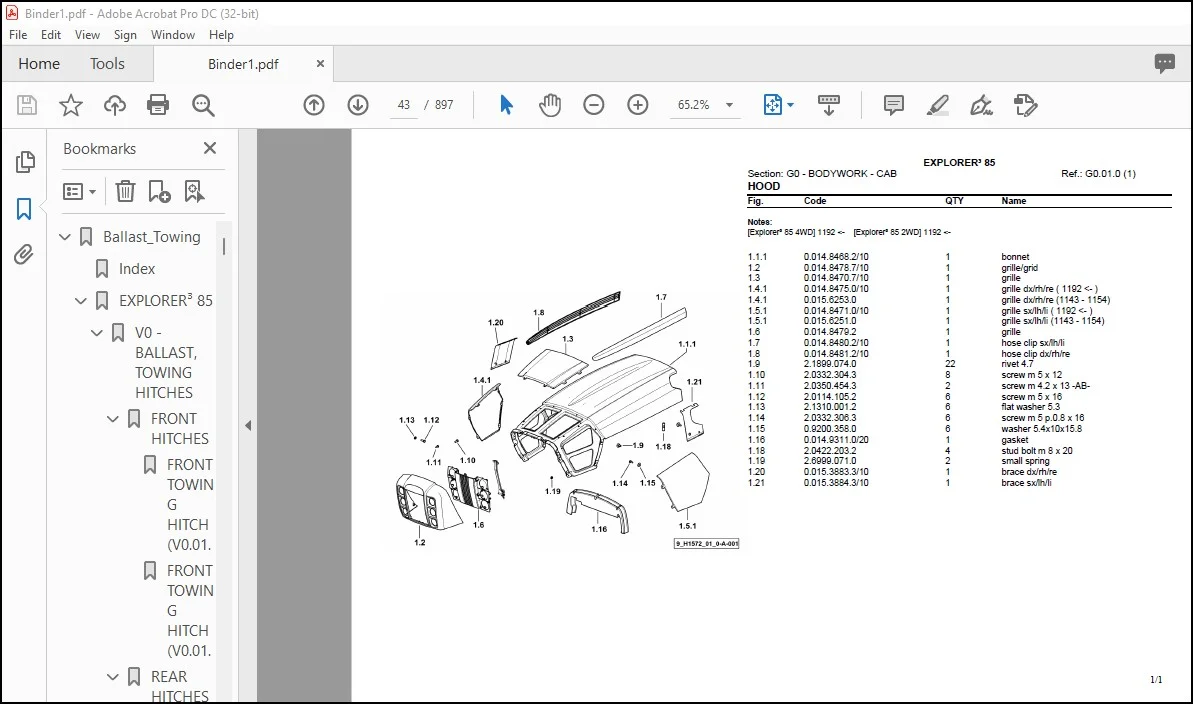This screenshot has height=704, width=1193.
Task: Zoom in with plus button
Action: [x=638, y=105]
